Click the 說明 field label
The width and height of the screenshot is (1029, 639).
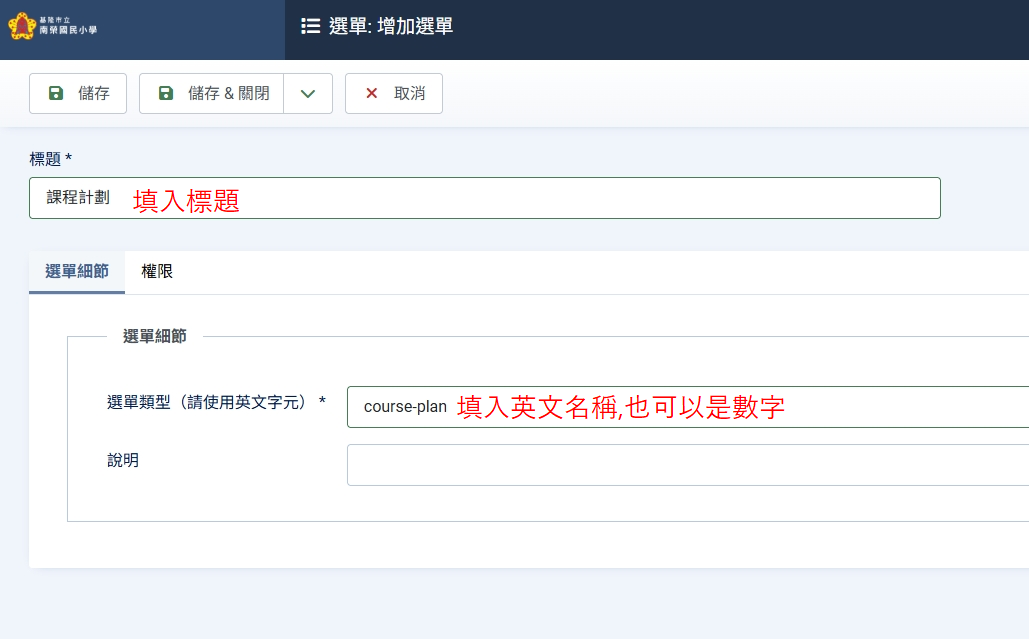pyautogui.click(x=123, y=460)
